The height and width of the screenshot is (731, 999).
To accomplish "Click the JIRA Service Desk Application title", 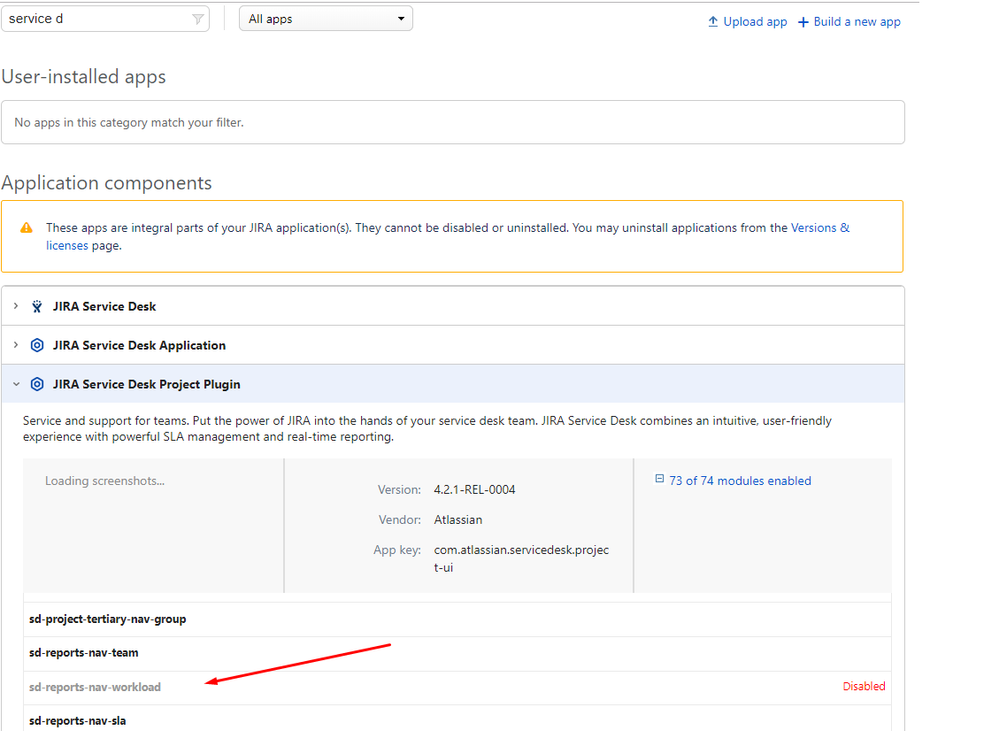I will click(x=139, y=345).
